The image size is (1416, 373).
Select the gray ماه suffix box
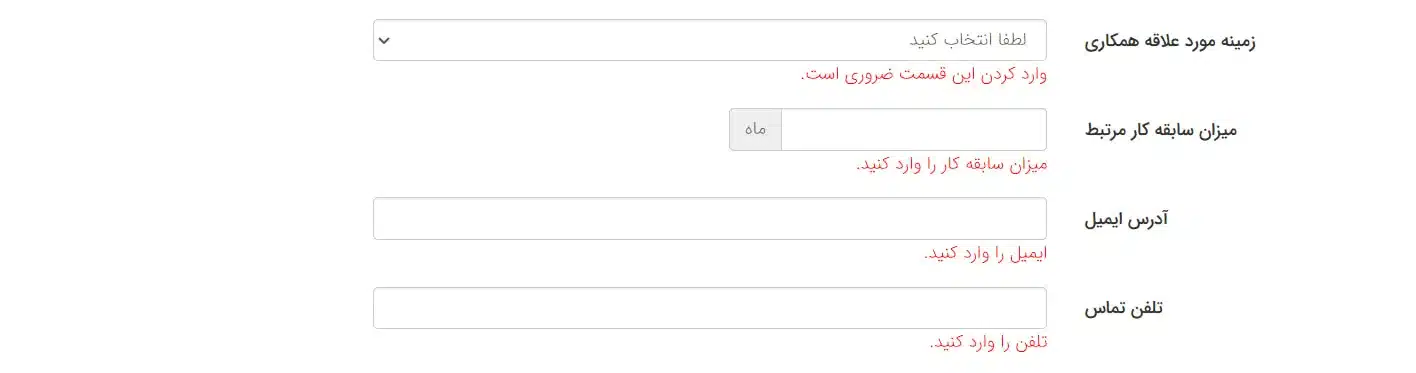pos(755,129)
